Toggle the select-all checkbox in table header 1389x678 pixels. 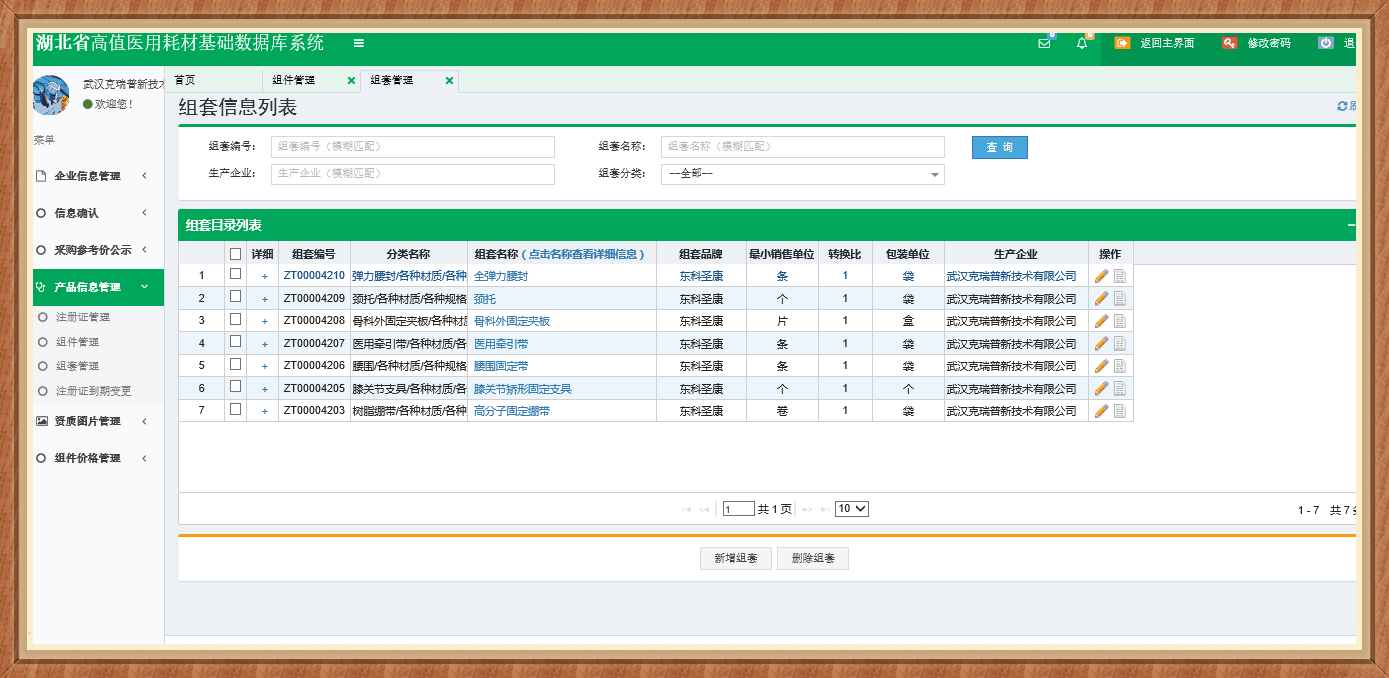[x=235, y=254]
